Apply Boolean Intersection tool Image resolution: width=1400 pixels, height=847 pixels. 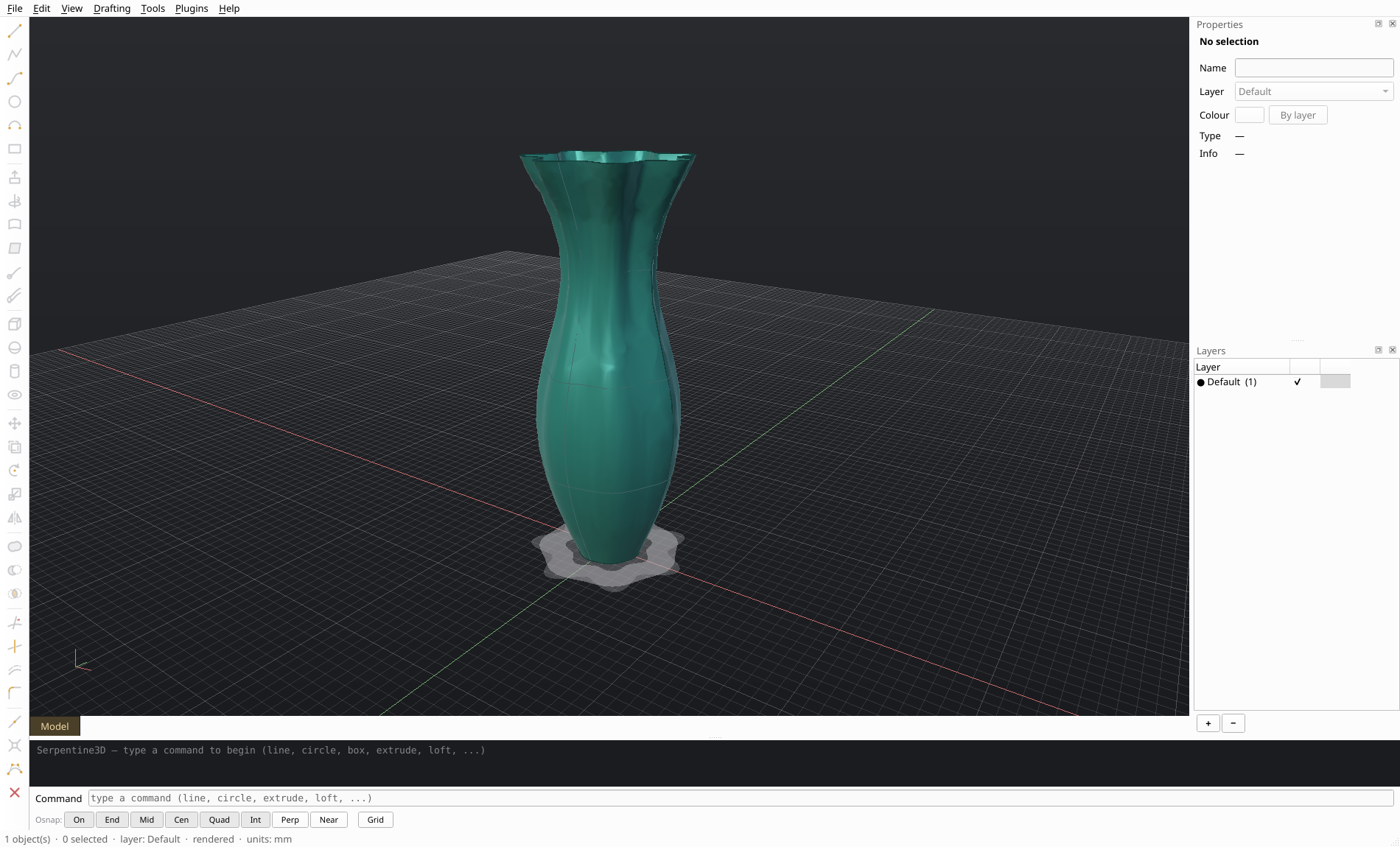point(15,594)
